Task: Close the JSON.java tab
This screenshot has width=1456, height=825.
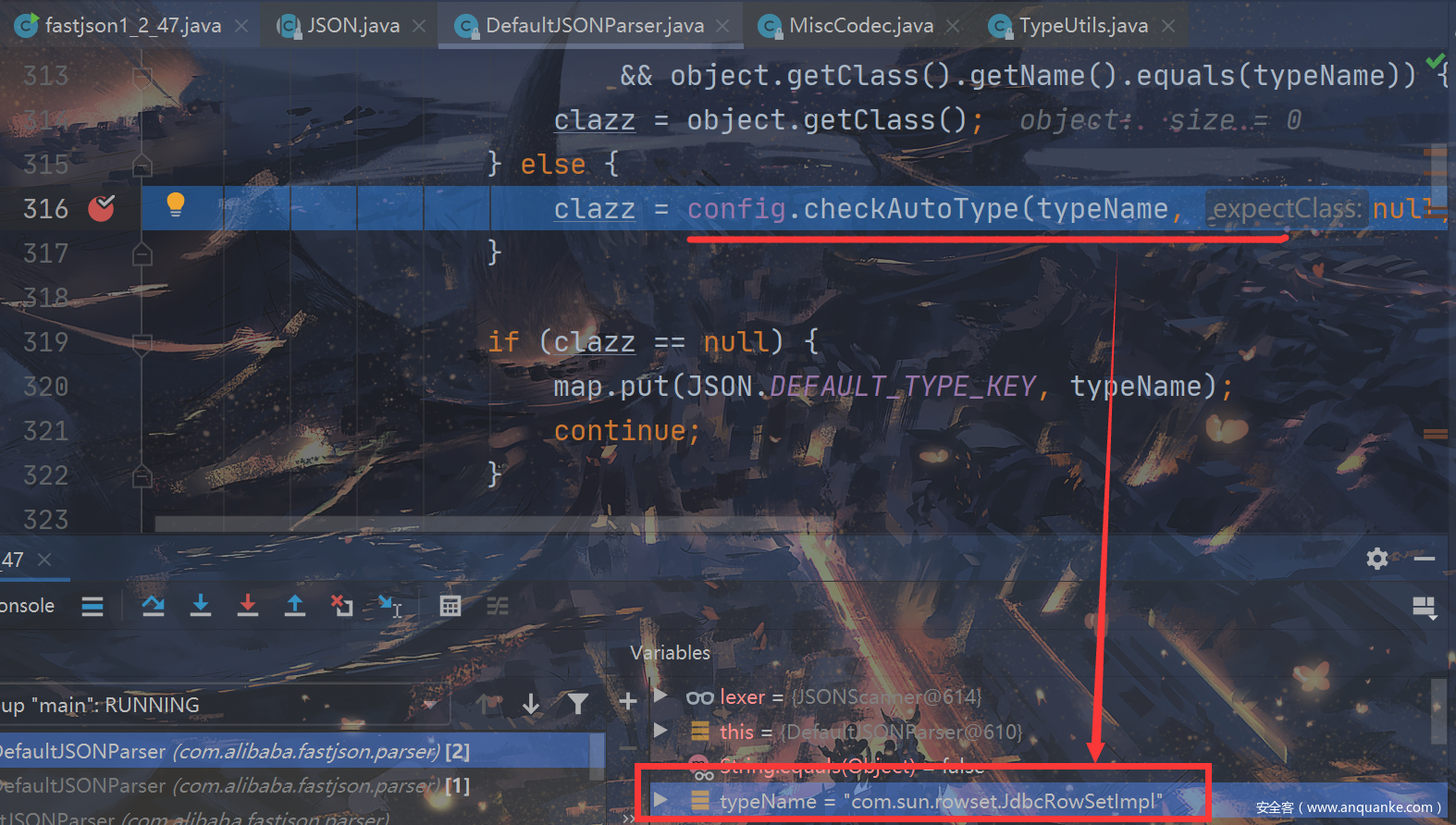Action: click(x=419, y=26)
